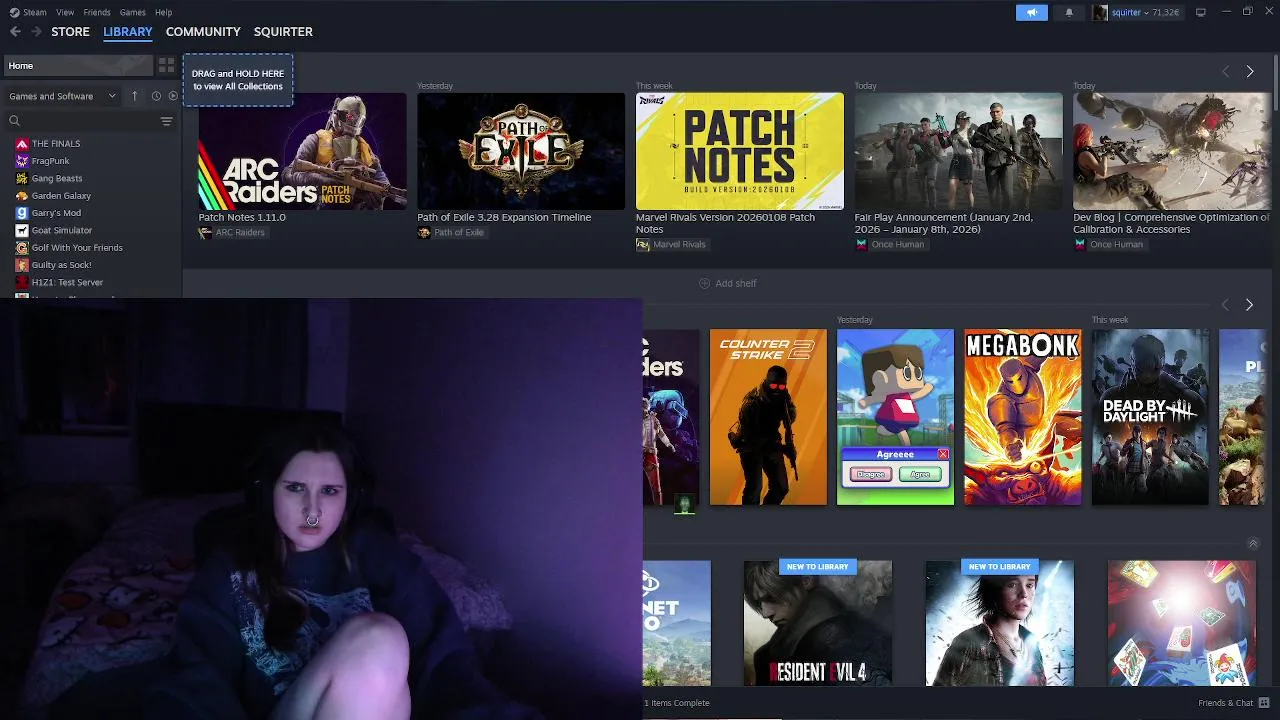Select FragPunk in the game list
1280x720 pixels.
[50, 161]
